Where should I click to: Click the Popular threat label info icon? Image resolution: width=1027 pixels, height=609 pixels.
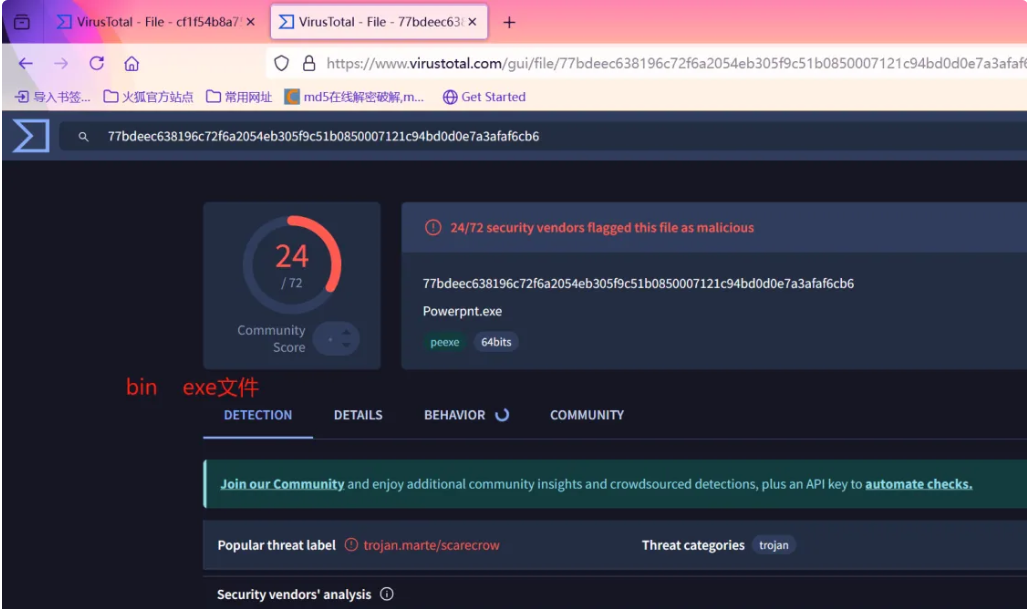pyautogui.click(x=352, y=545)
